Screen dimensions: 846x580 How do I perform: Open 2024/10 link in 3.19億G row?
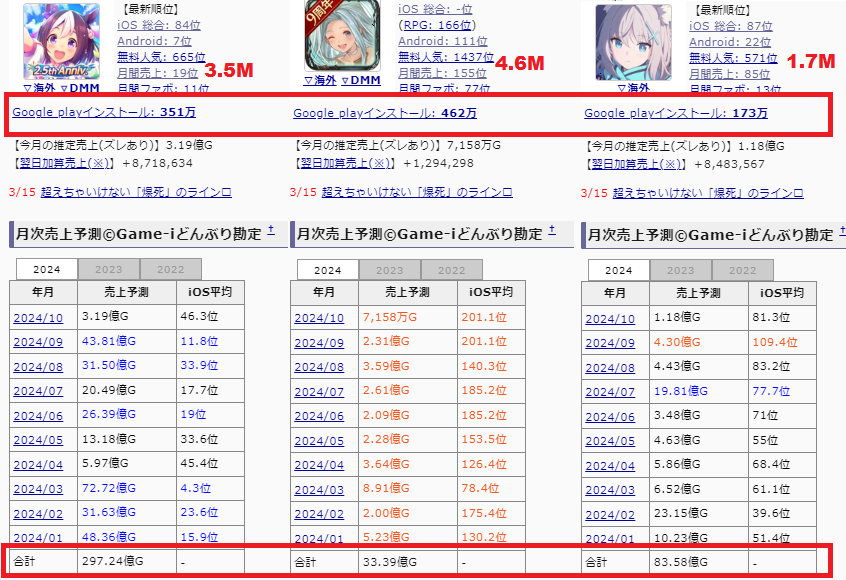38,318
